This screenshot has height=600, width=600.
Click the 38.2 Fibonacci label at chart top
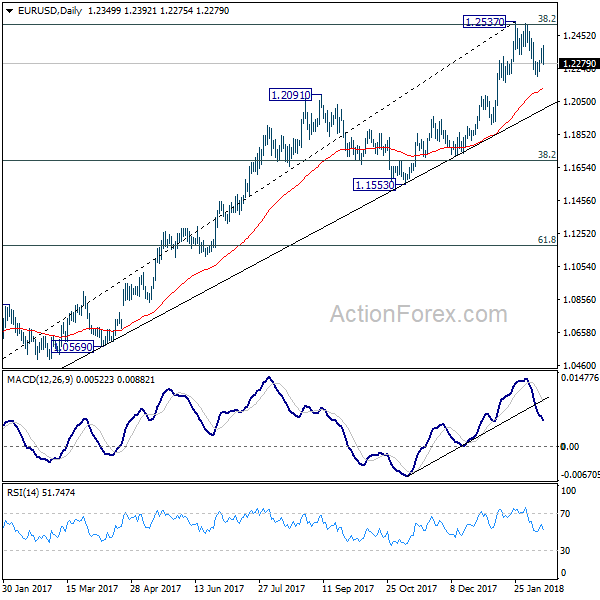pyautogui.click(x=547, y=18)
